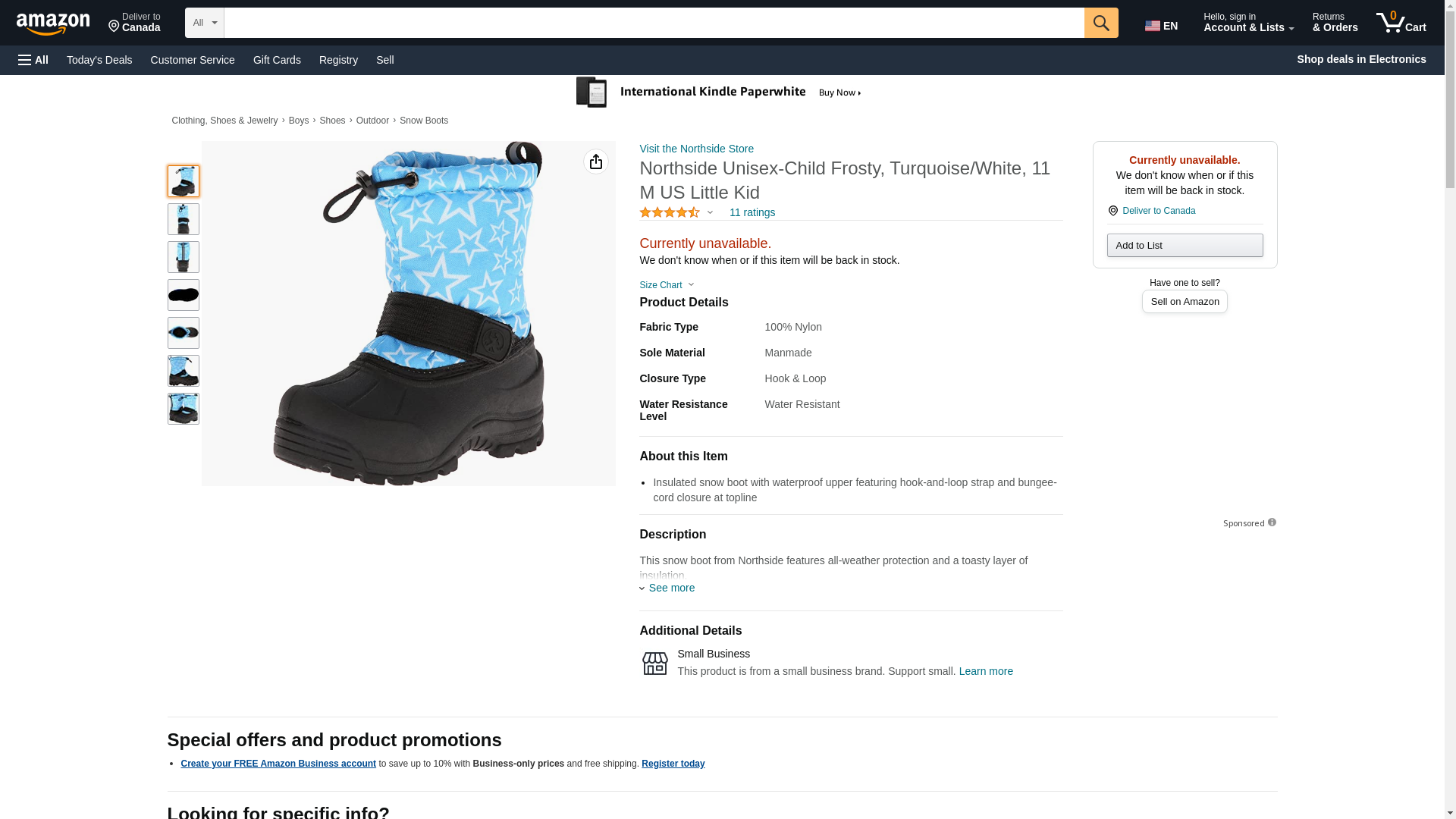
Task: Click the Sell on Amazon button
Action: pyautogui.click(x=1185, y=302)
